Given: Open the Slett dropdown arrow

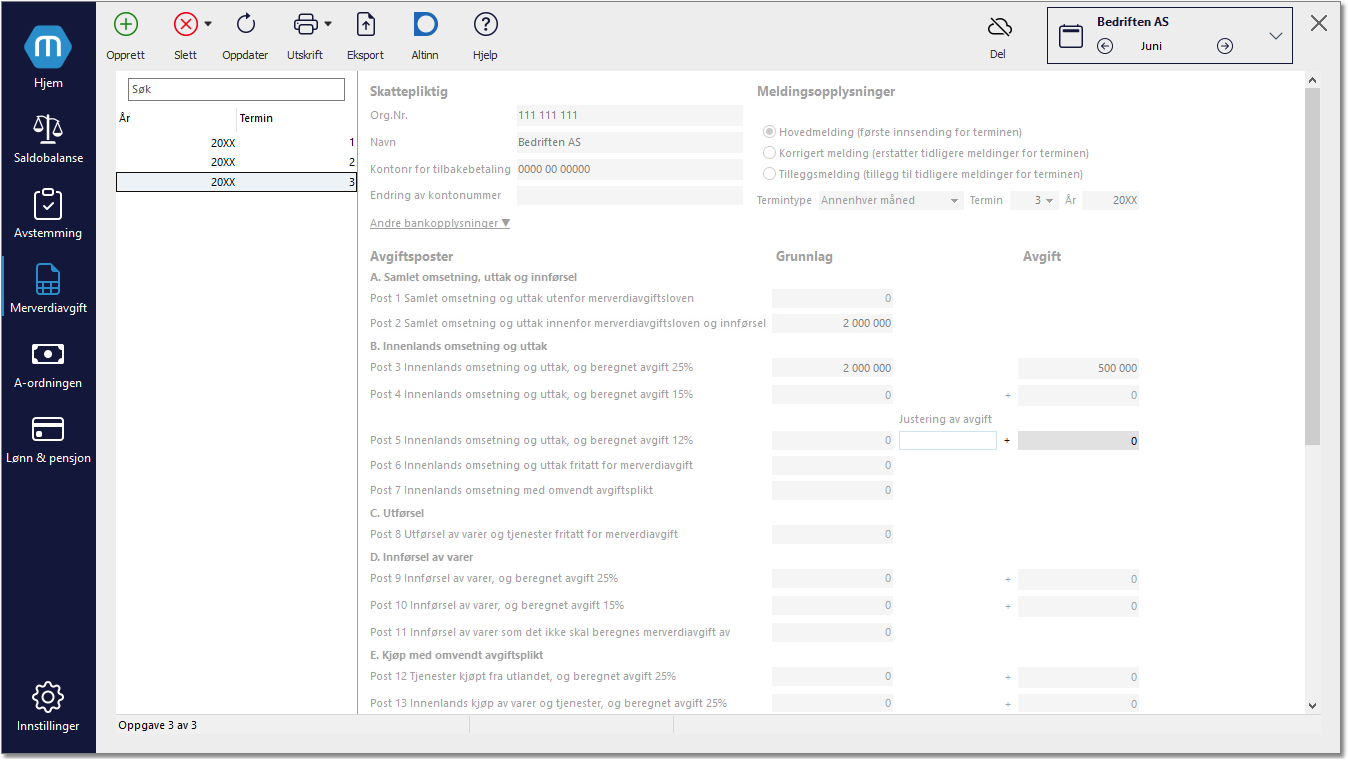Looking at the screenshot, I should pos(208,24).
